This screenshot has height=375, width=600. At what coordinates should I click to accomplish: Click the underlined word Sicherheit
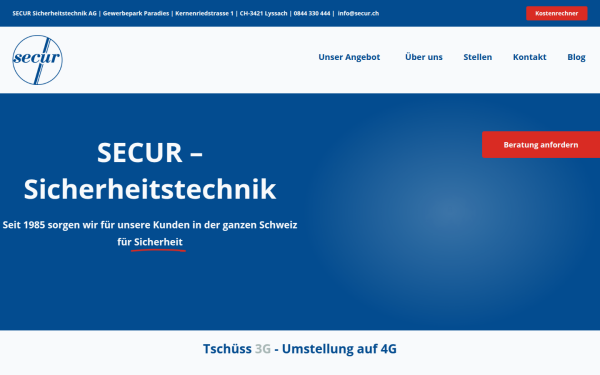pyautogui.click(x=158, y=242)
